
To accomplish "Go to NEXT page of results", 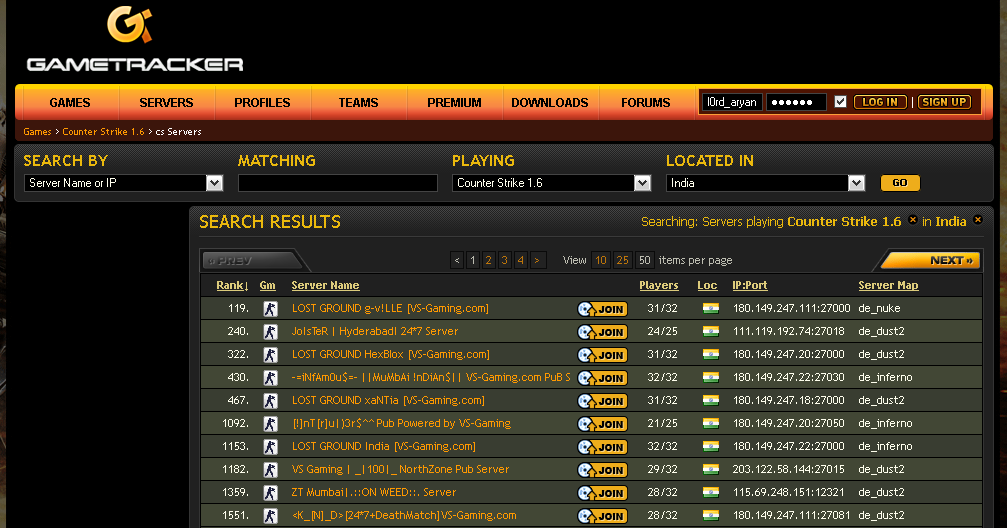I will [931, 260].
